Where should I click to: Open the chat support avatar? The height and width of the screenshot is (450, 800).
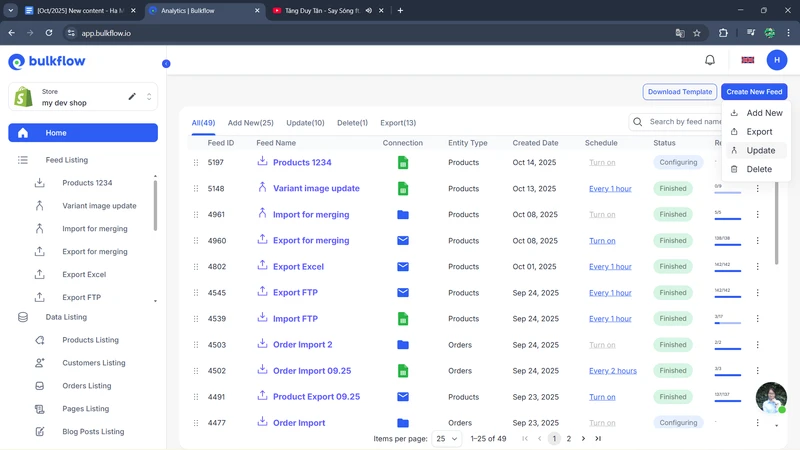(771, 397)
